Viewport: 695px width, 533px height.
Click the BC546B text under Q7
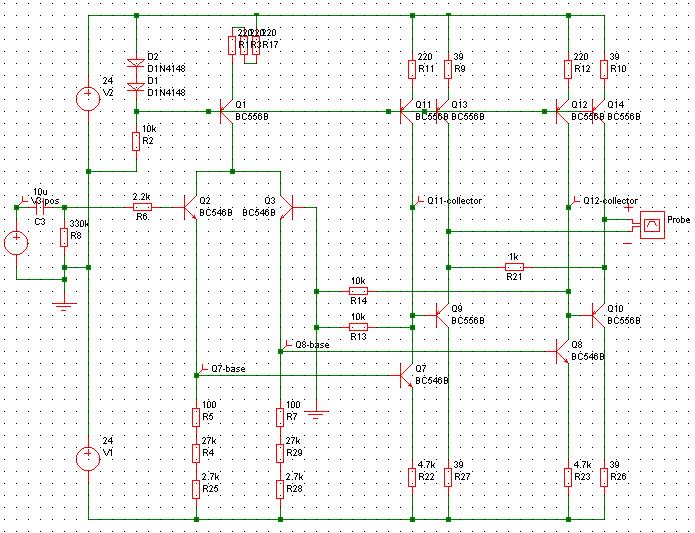point(432,381)
